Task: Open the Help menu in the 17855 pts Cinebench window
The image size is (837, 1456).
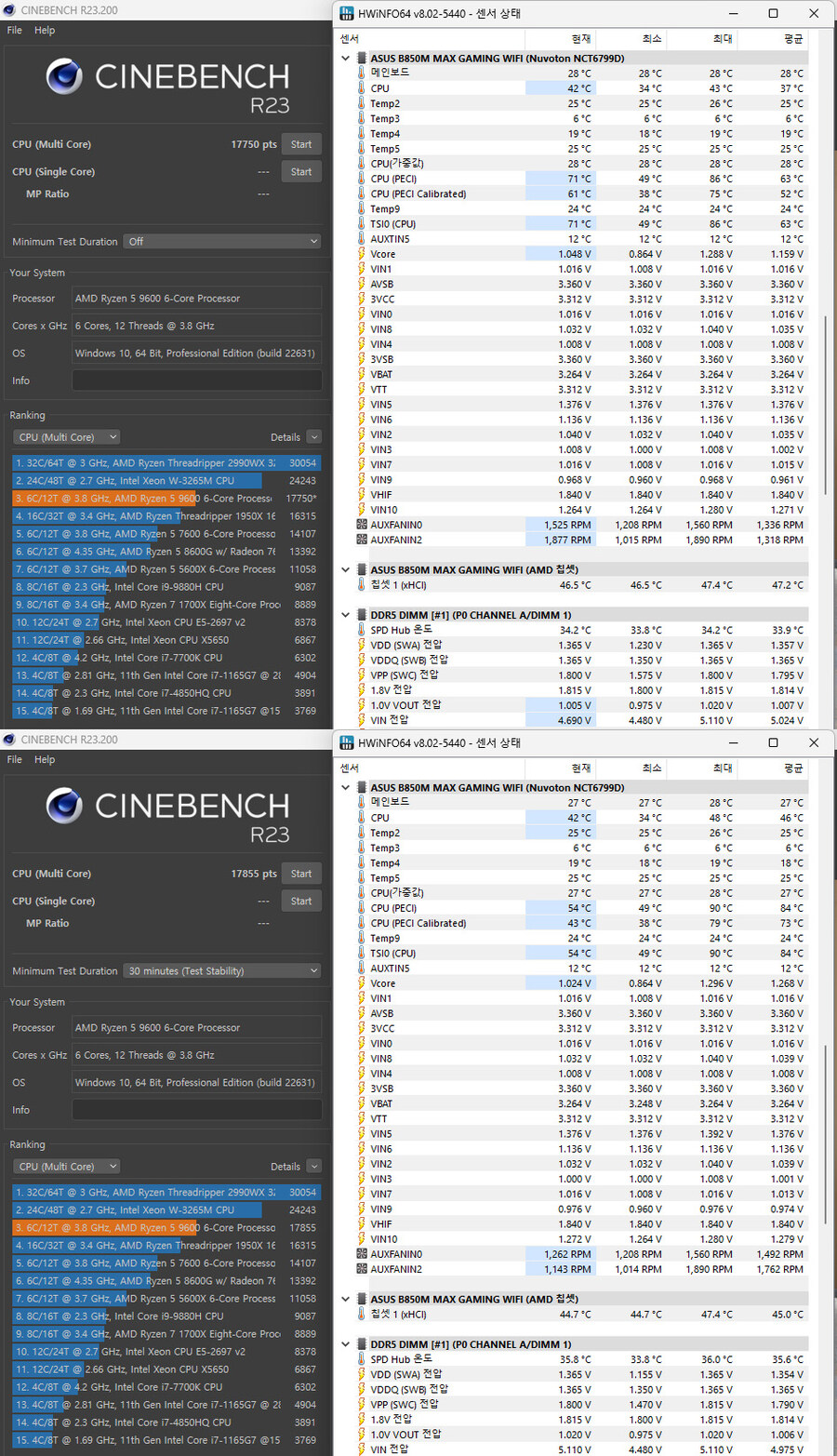Action: click(x=45, y=759)
